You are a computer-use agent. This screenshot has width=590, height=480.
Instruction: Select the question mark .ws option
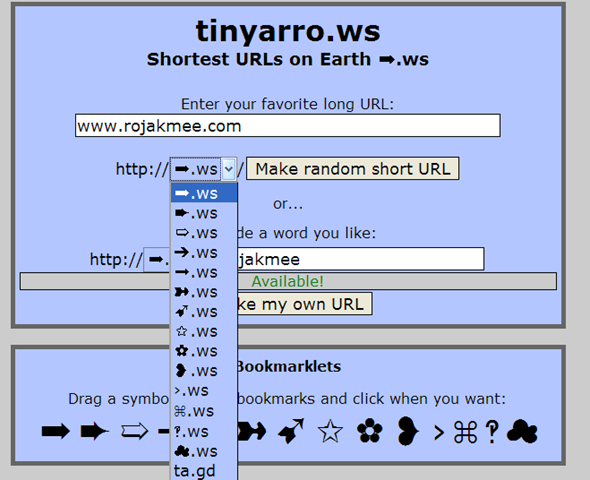204,431
